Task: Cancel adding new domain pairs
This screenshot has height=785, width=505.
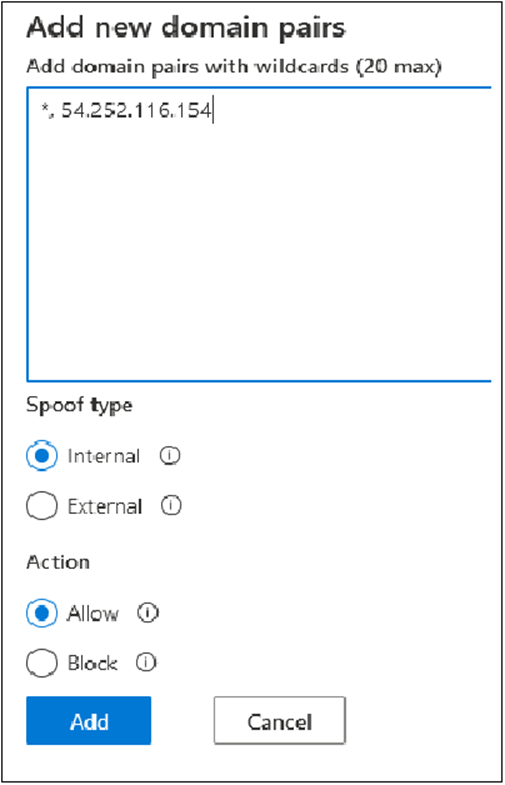Action: pyautogui.click(x=279, y=721)
